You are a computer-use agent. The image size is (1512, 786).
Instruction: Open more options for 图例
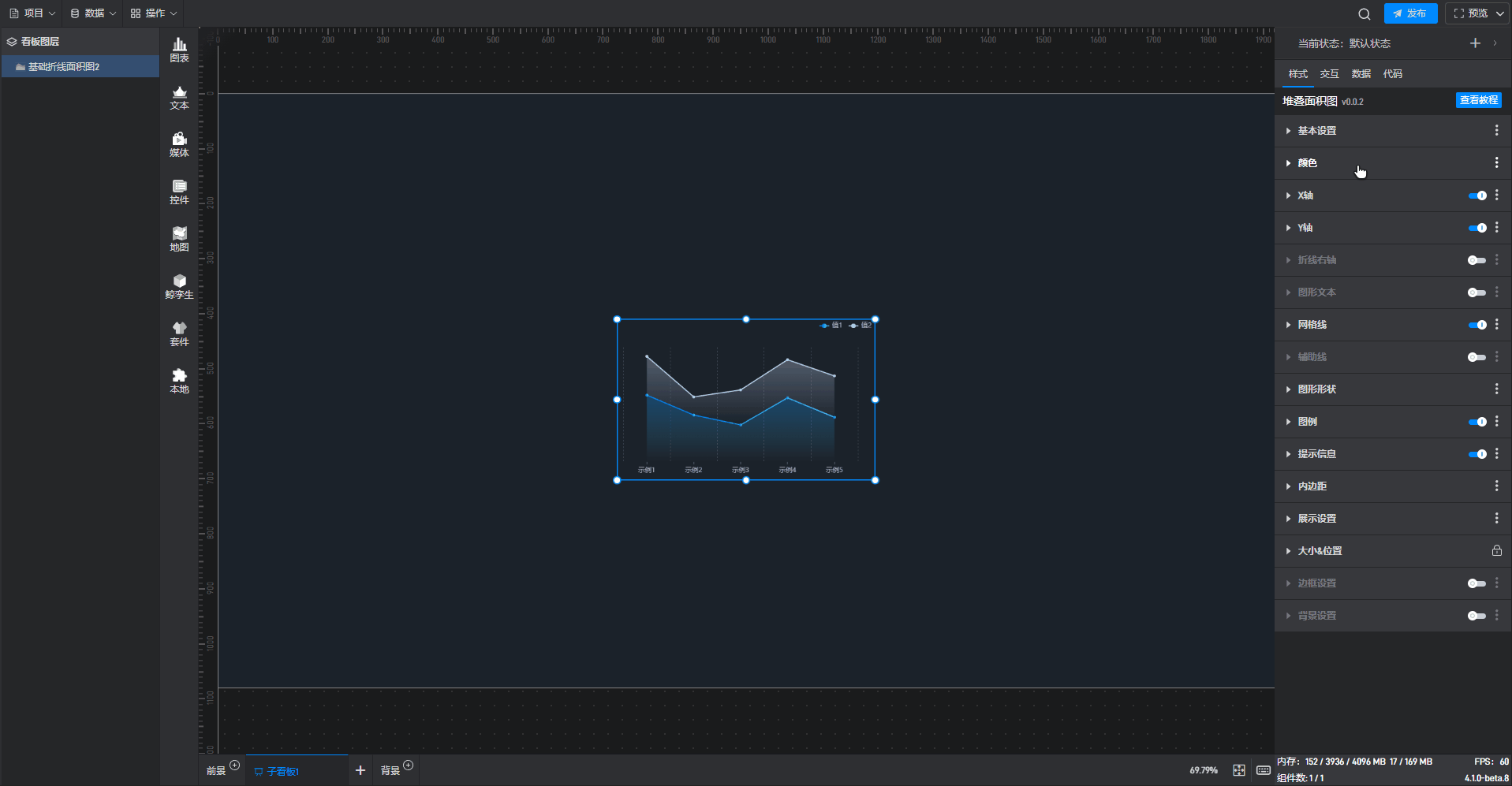click(x=1496, y=422)
